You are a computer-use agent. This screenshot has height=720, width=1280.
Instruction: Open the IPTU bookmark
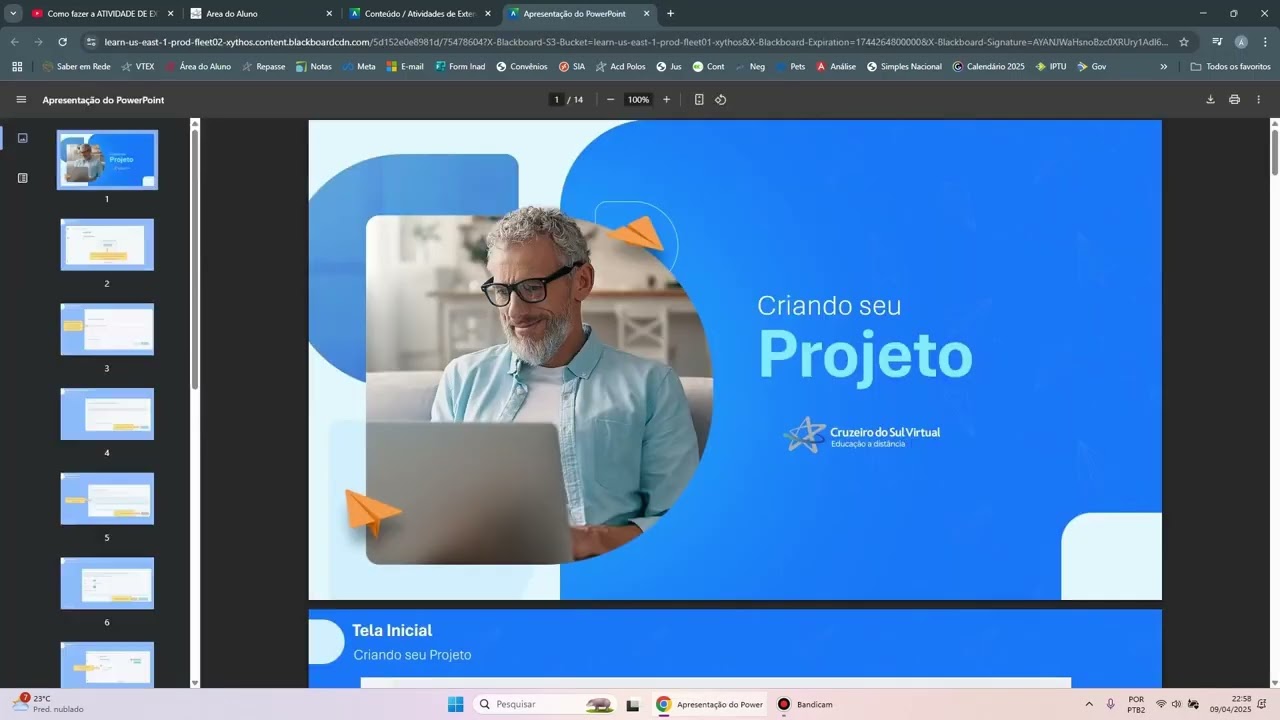coord(1050,67)
